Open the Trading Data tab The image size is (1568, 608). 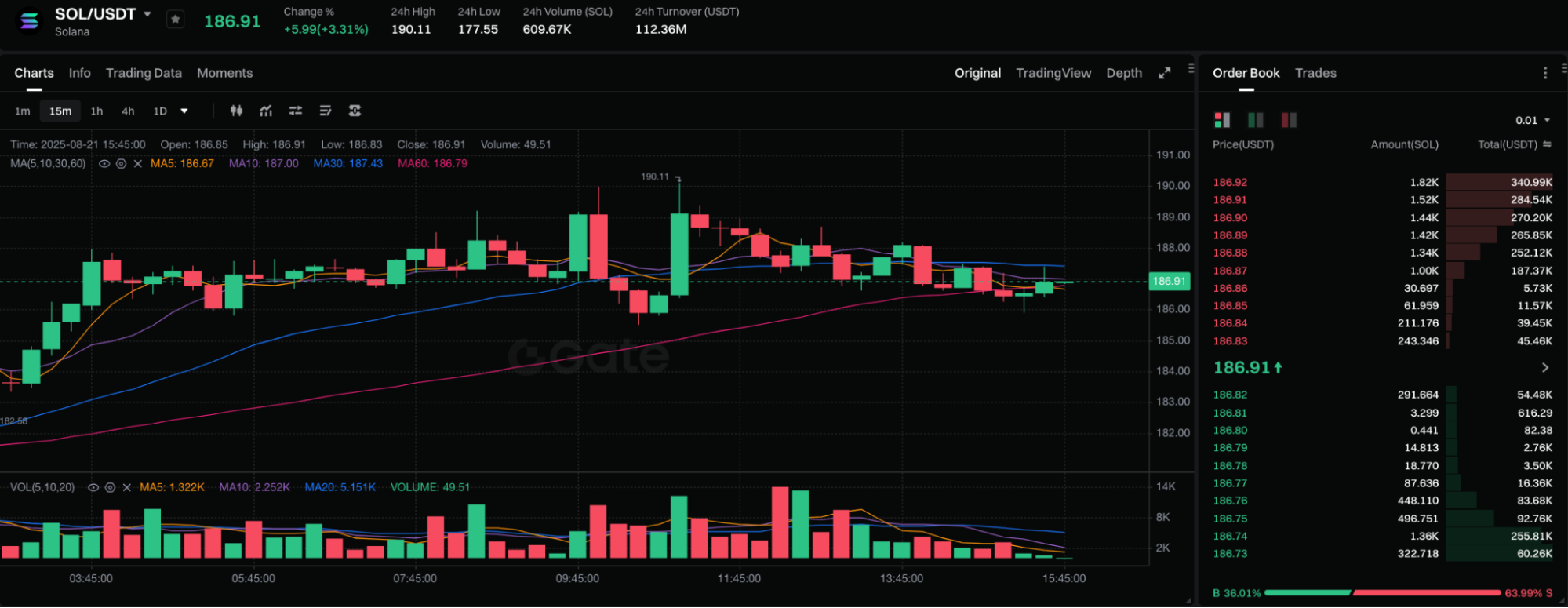pos(144,73)
